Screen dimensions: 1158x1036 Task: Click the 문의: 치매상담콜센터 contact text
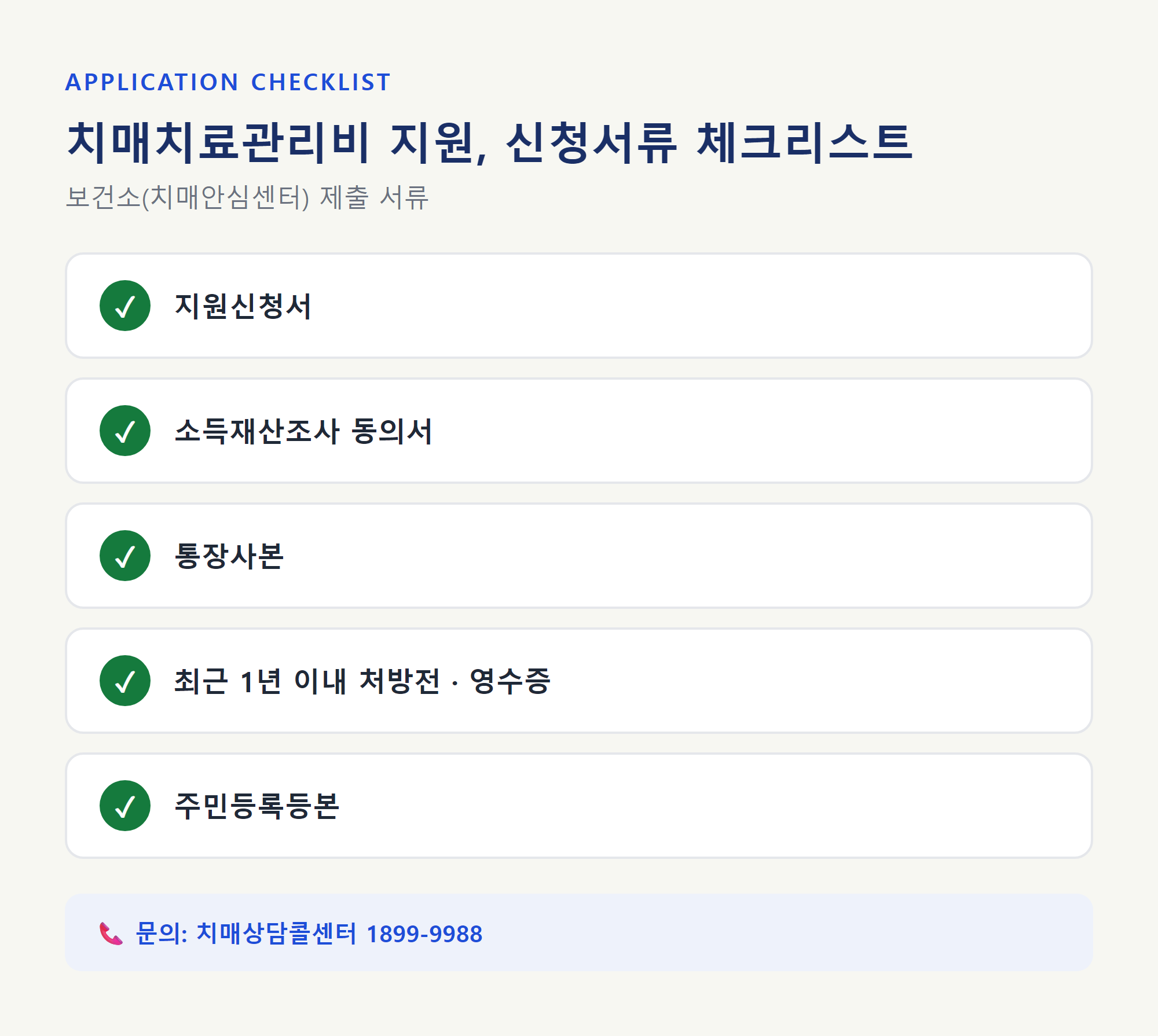pos(246,934)
